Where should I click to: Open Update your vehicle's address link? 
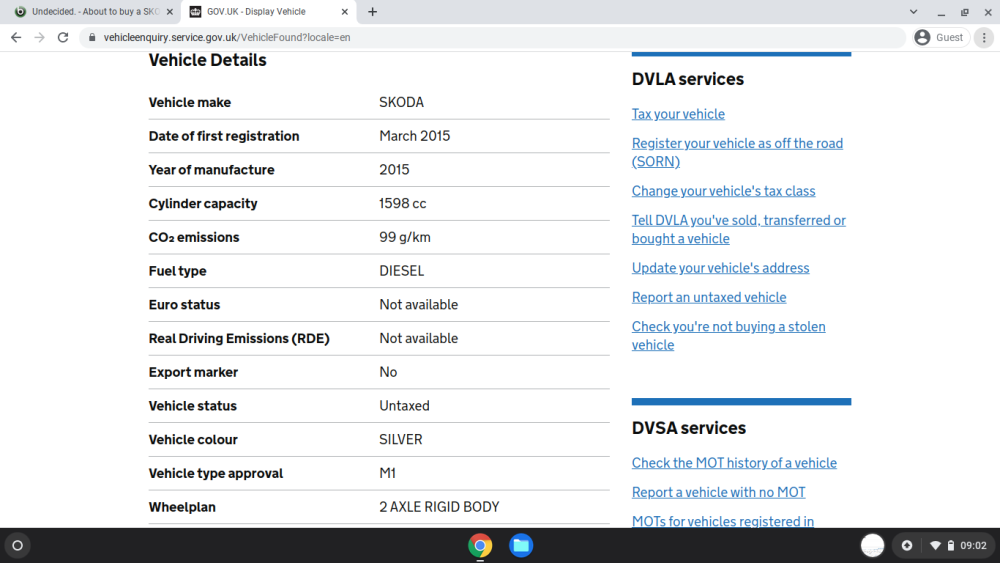pos(720,268)
